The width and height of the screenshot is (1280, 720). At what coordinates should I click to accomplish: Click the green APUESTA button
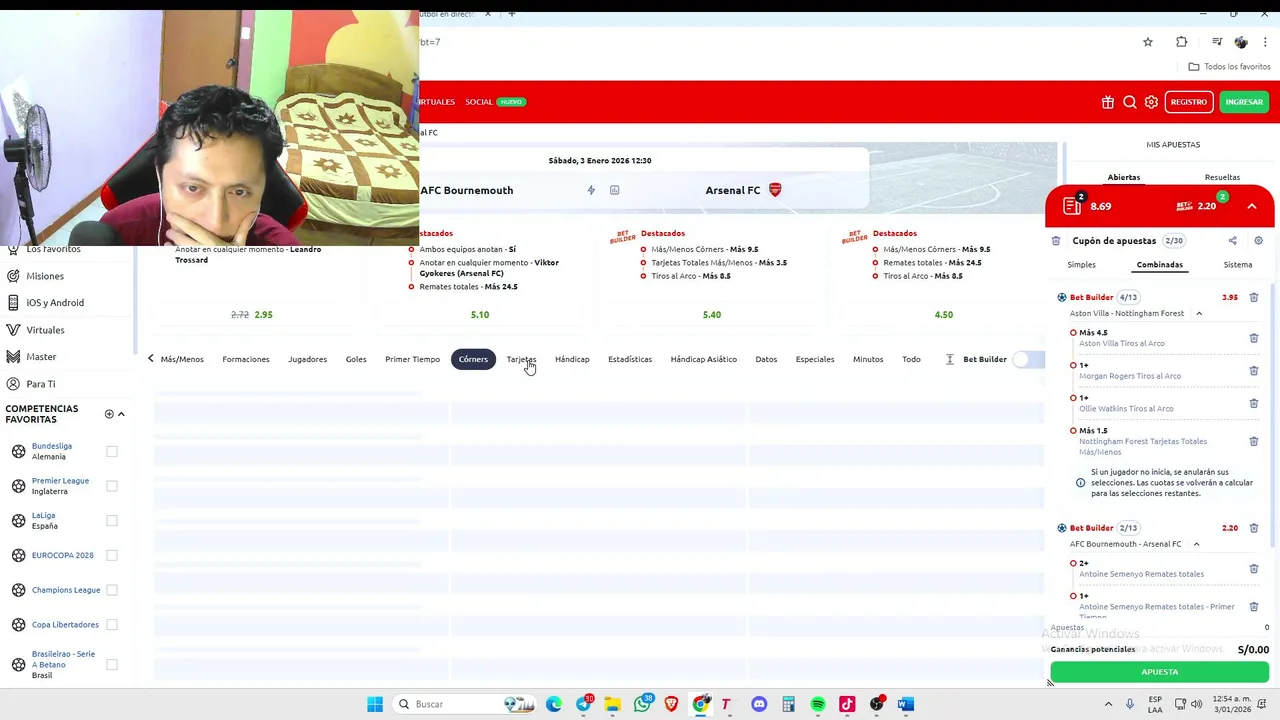pos(1160,672)
